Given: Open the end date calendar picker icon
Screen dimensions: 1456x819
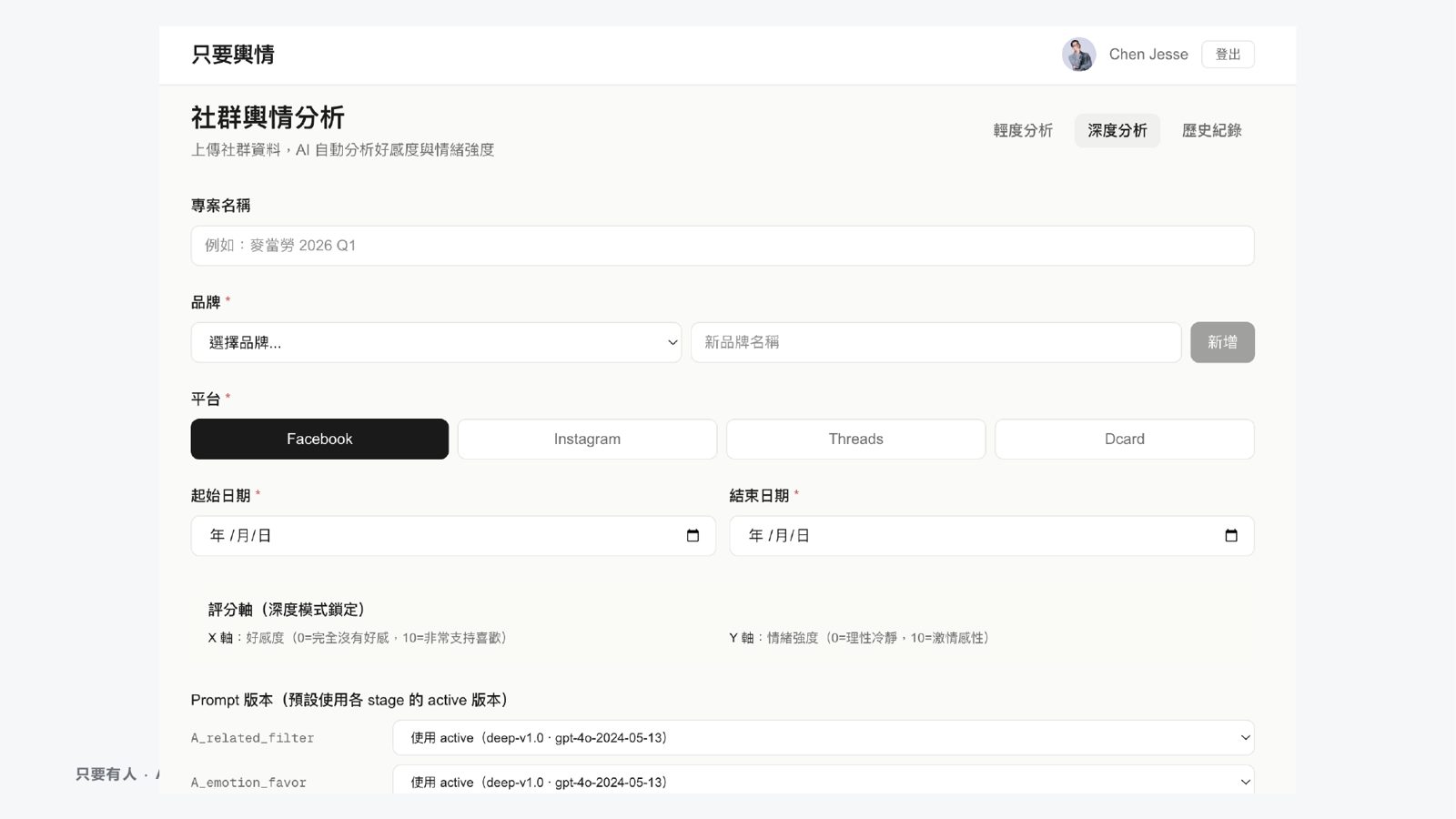Looking at the screenshot, I should tap(1231, 536).
